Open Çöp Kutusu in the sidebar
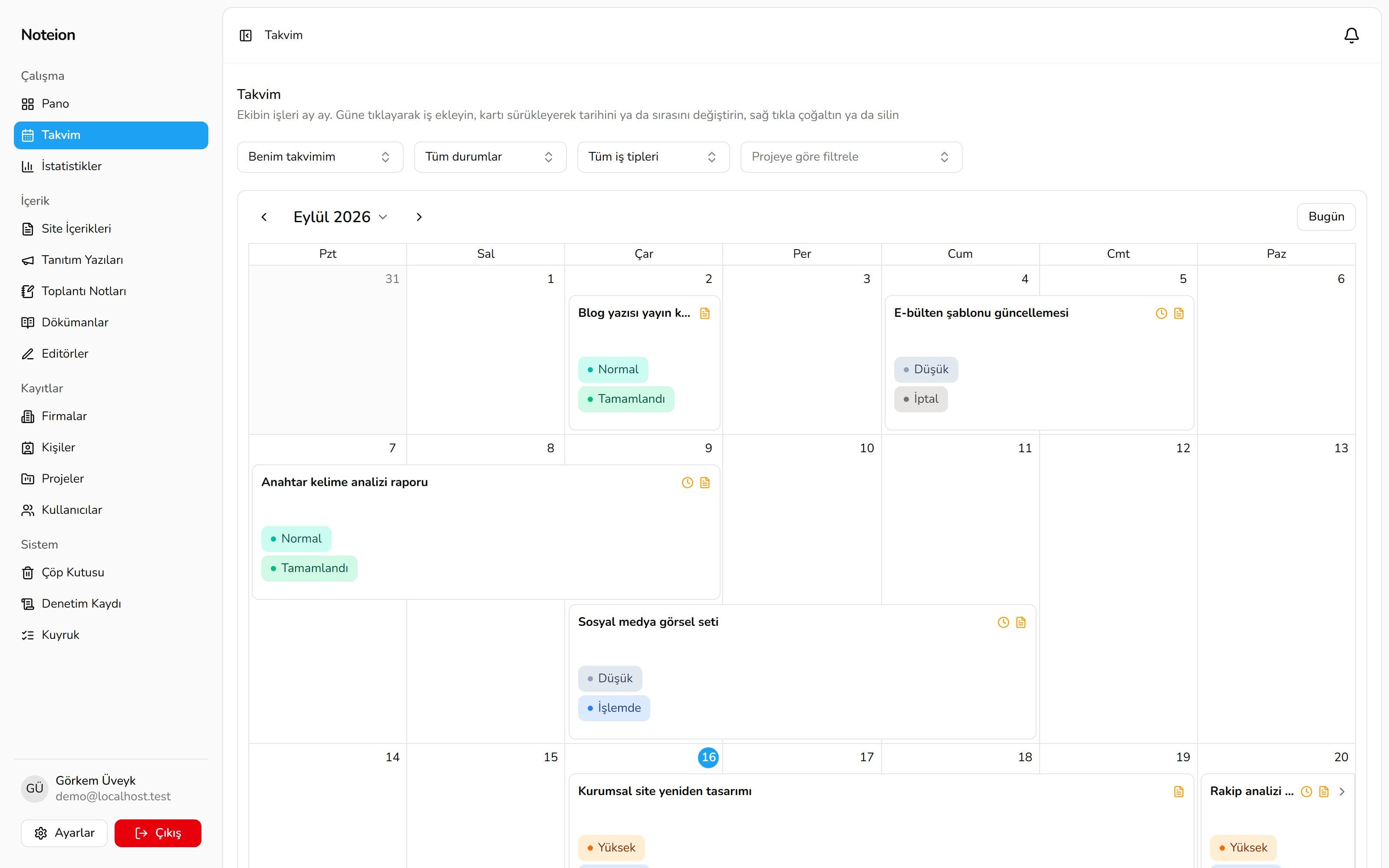The height and width of the screenshot is (868, 1389). pyautogui.click(x=111, y=573)
